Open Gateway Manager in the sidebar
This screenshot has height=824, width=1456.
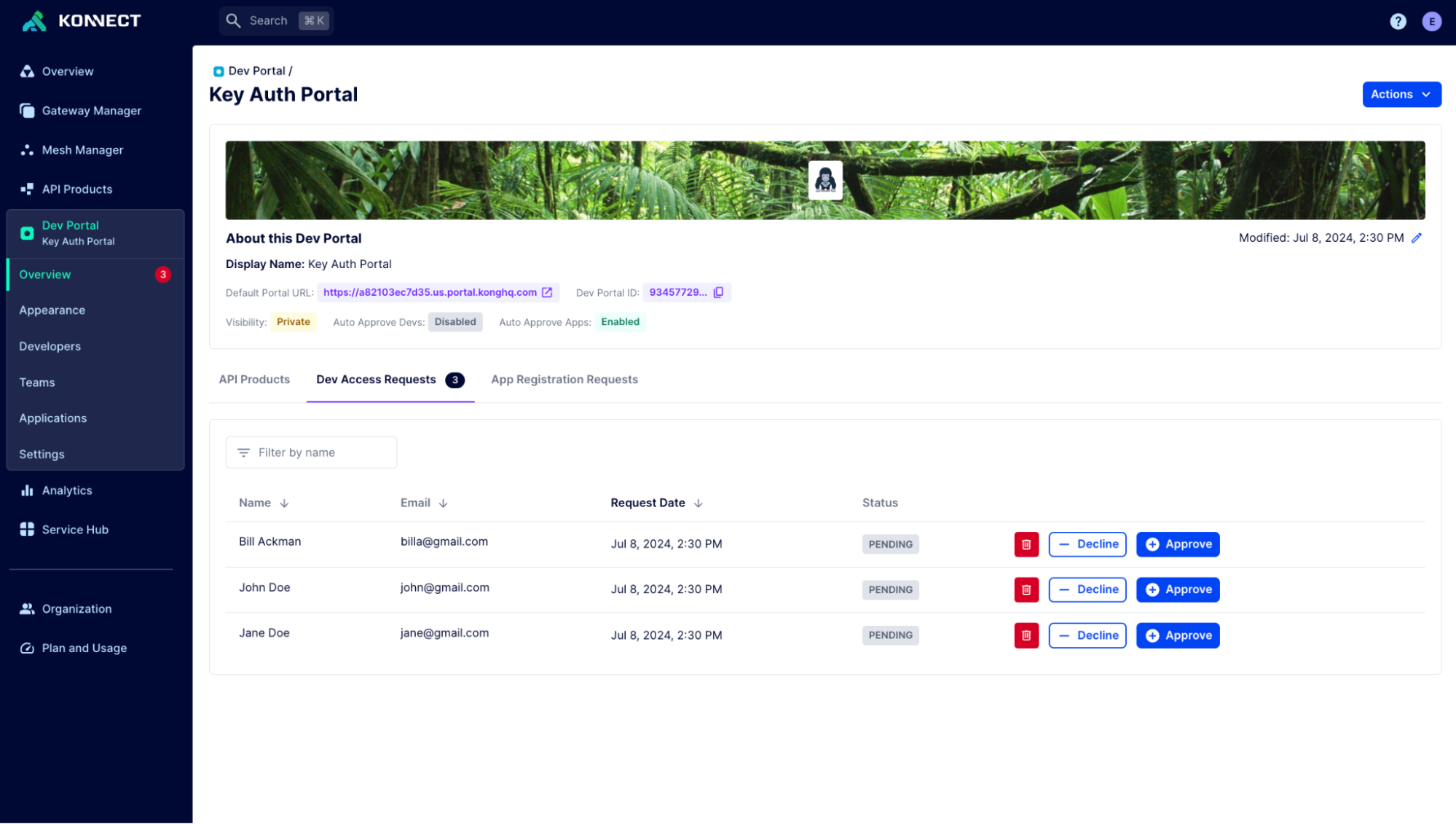pyautogui.click(x=91, y=111)
